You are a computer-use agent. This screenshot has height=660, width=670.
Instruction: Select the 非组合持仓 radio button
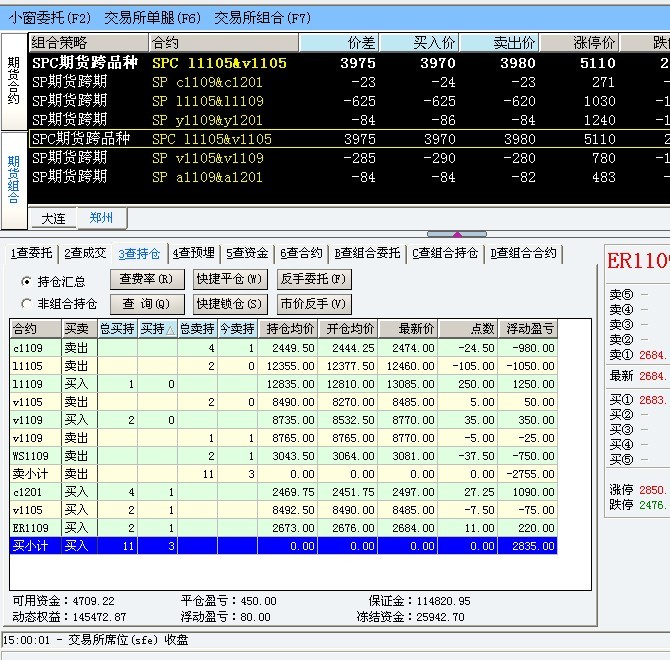coord(26,304)
